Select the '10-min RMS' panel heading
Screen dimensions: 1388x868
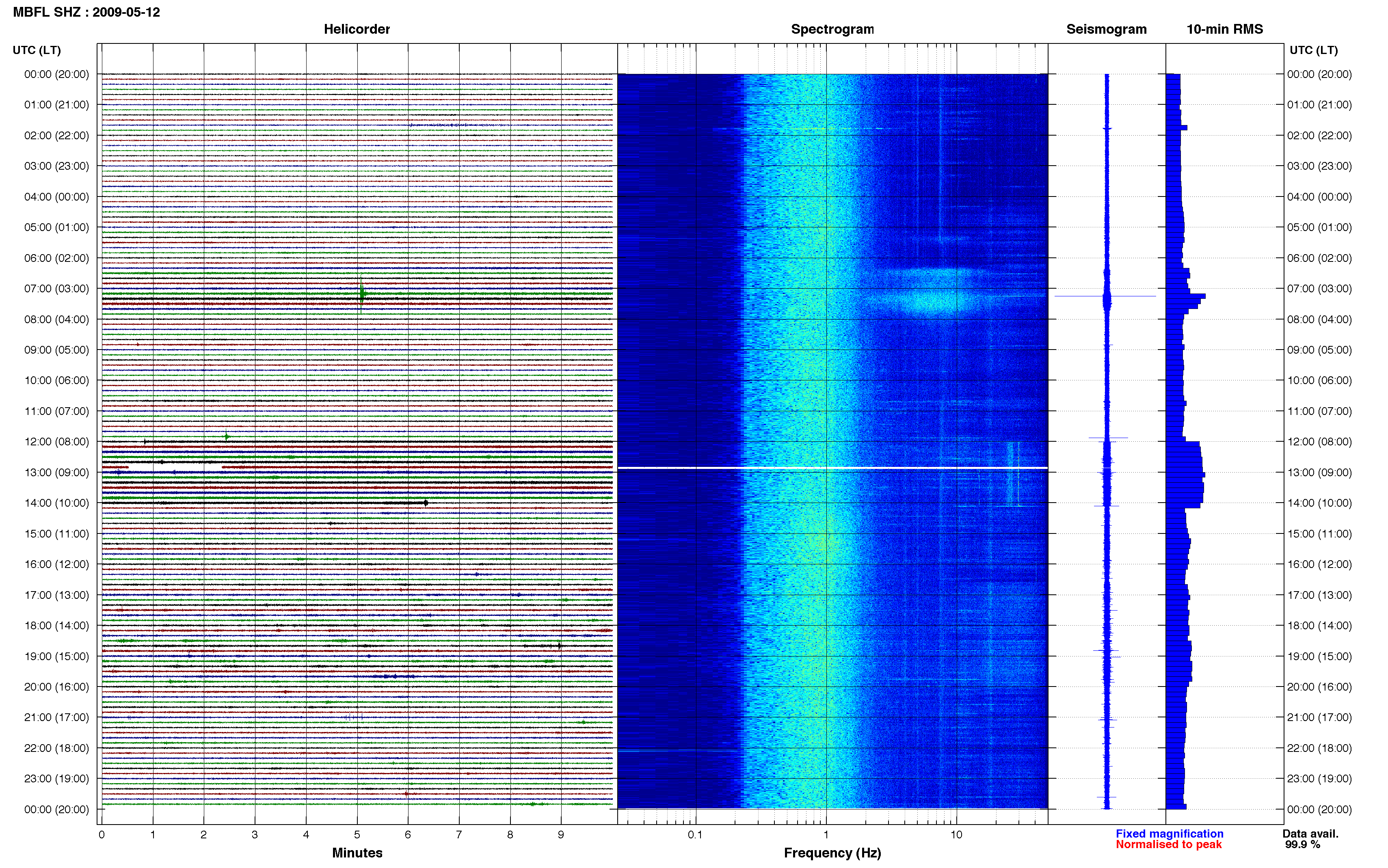click(x=1224, y=29)
